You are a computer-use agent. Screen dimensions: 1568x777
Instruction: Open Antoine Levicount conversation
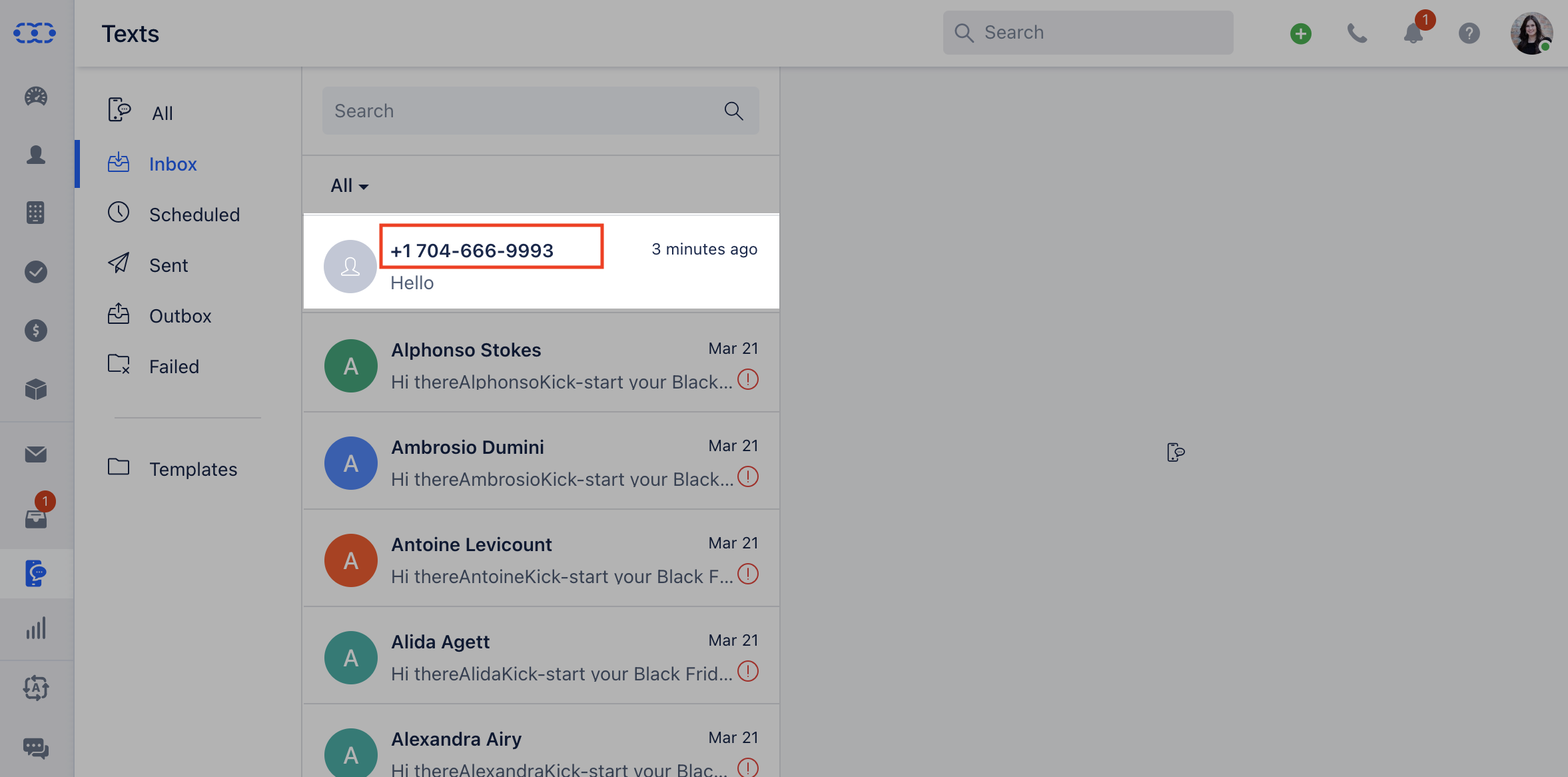point(541,558)
